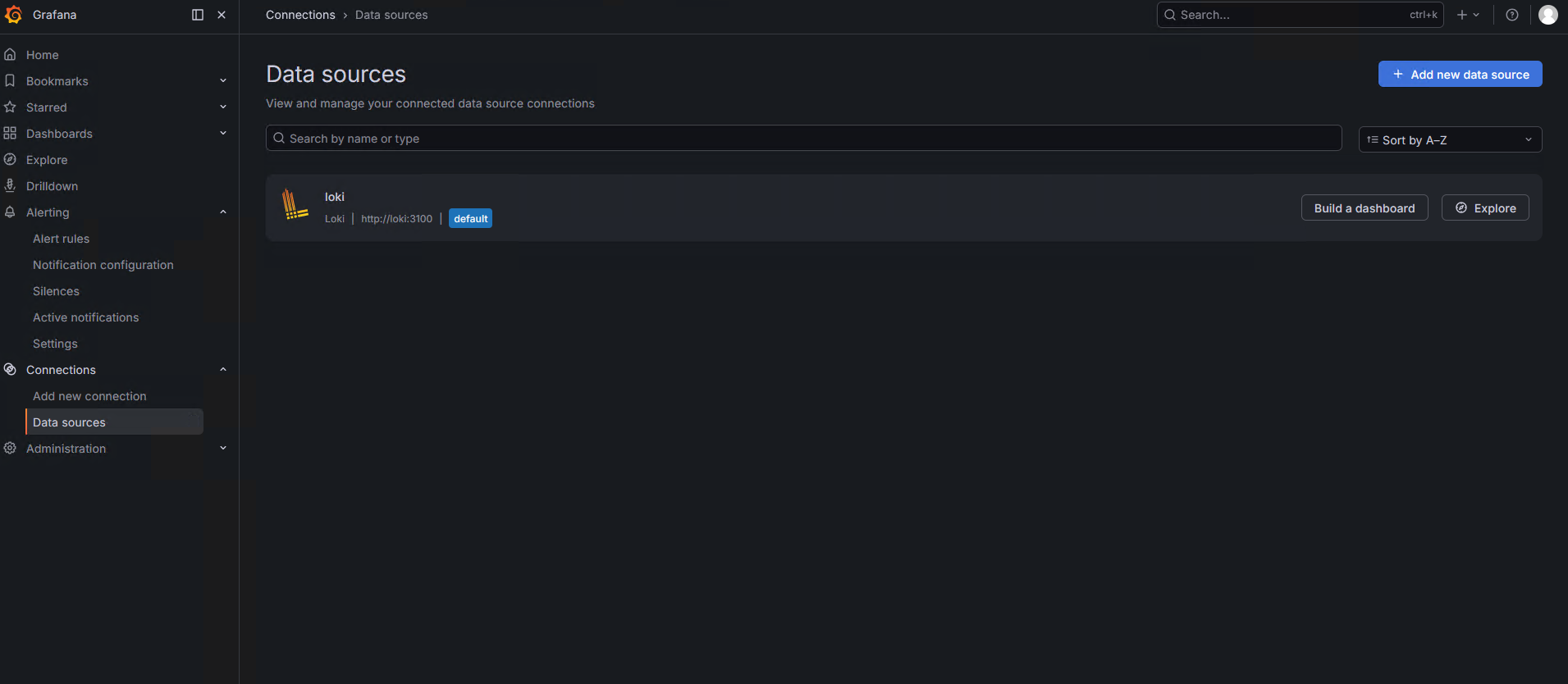This screenshot has width=1568, height=684.
Task: Click Add new data source button
Action: click(x=1460, y=74)
